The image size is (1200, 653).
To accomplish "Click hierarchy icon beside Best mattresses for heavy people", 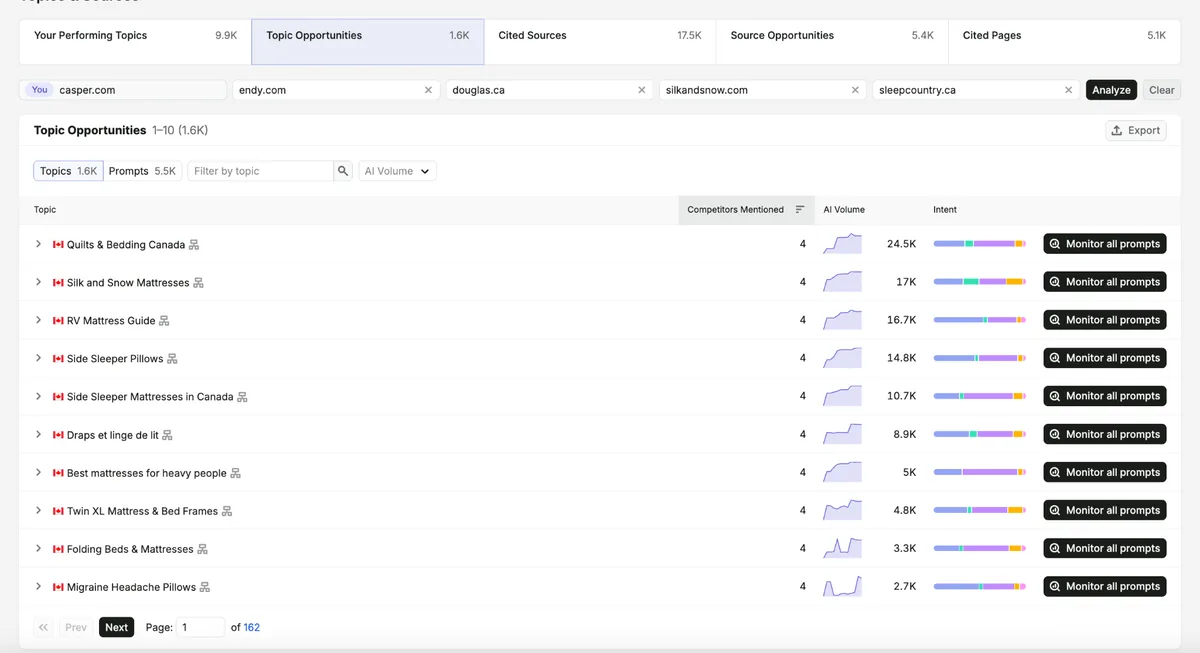I will (235, 473).
